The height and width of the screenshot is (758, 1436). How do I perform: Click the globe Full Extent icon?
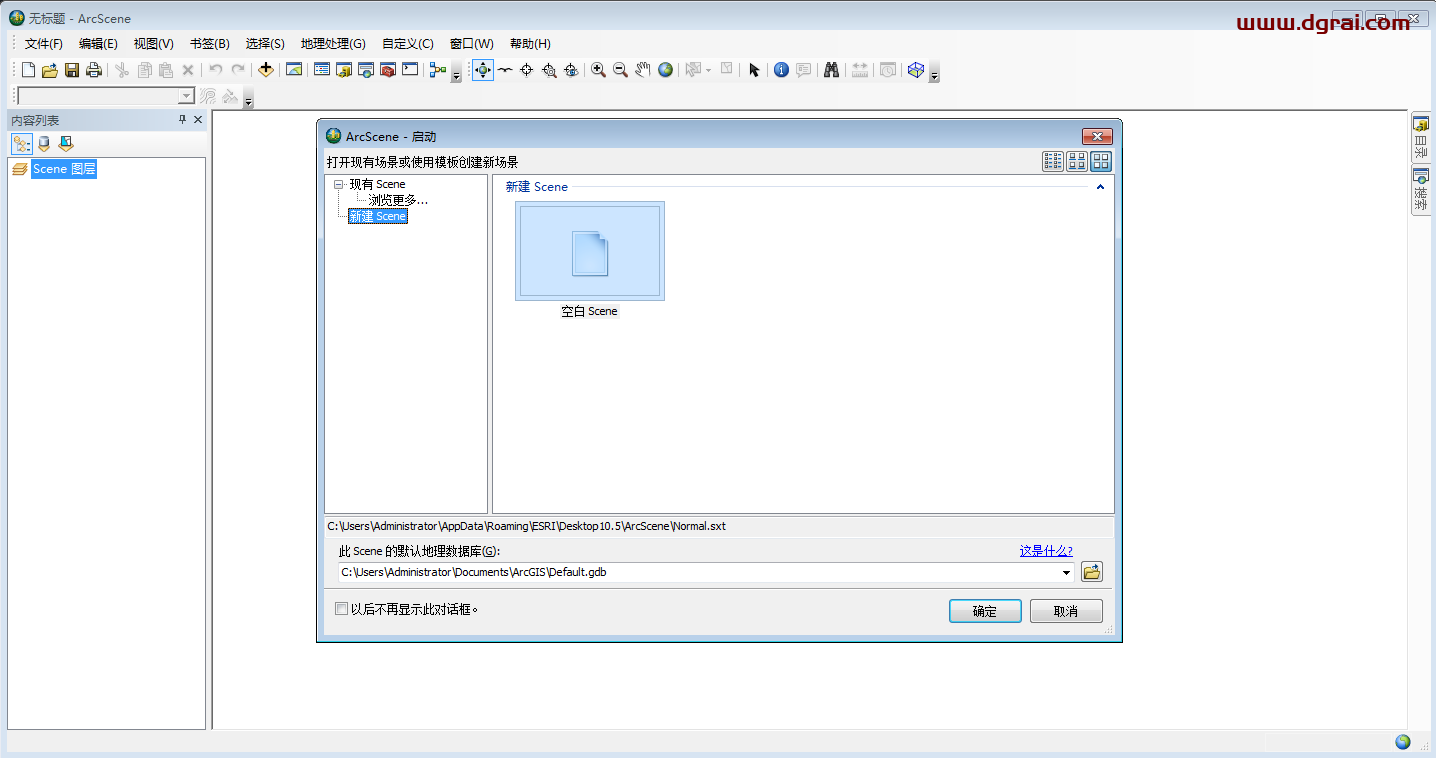click(x=666, y=70)
